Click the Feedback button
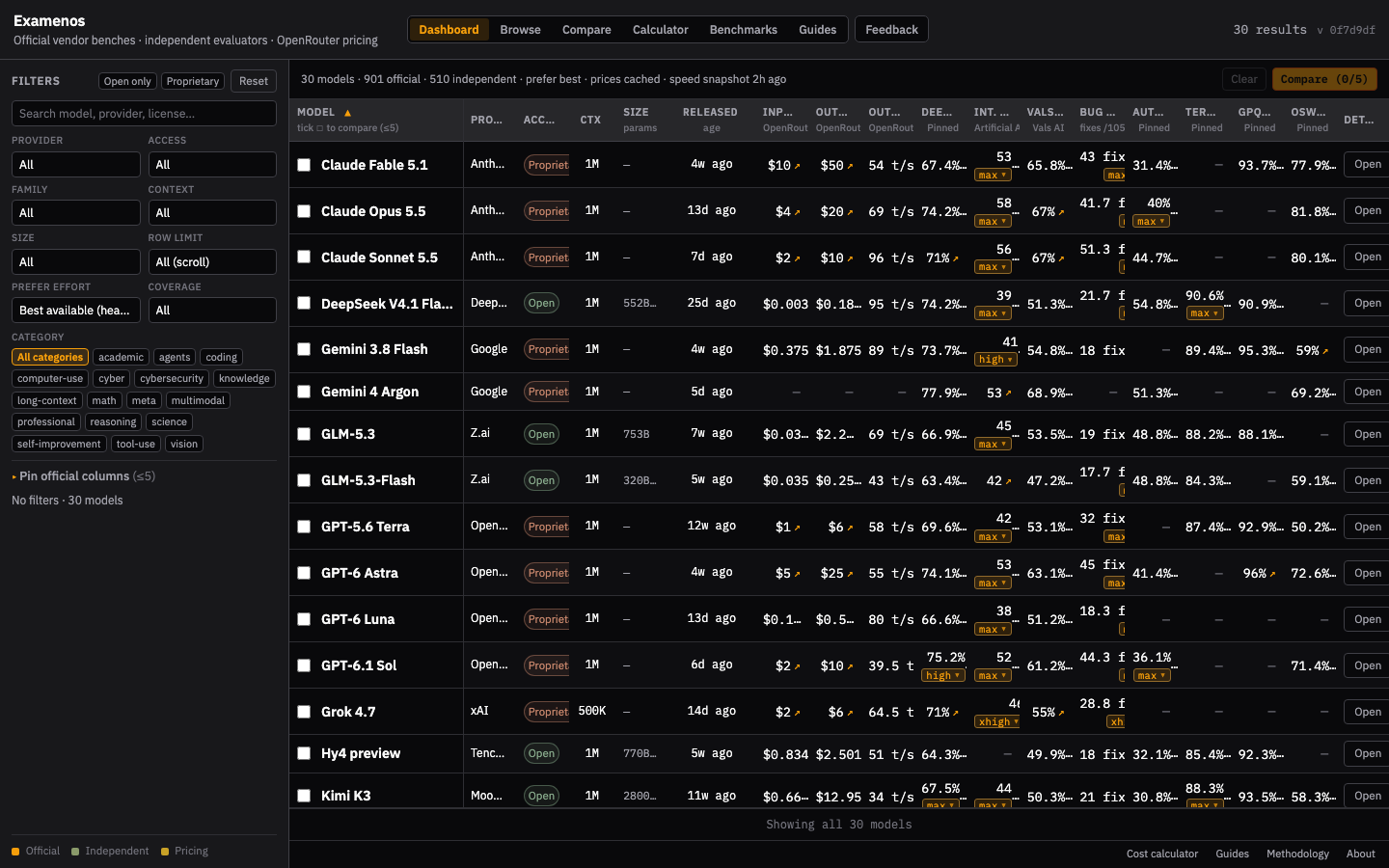Viewport: 1389px width, 868px height. [x=891, y=30]
